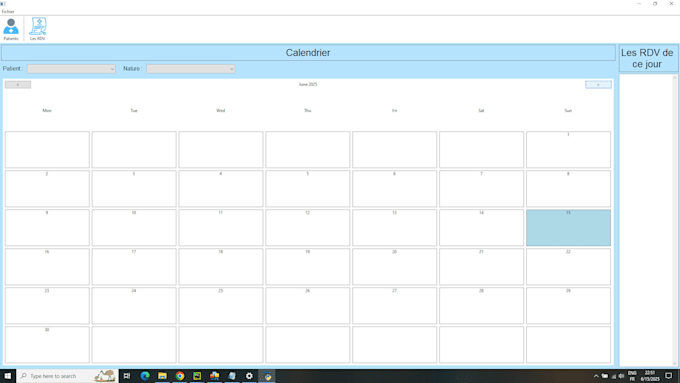Launch Google Chrome from taskbar

(180, 376)
